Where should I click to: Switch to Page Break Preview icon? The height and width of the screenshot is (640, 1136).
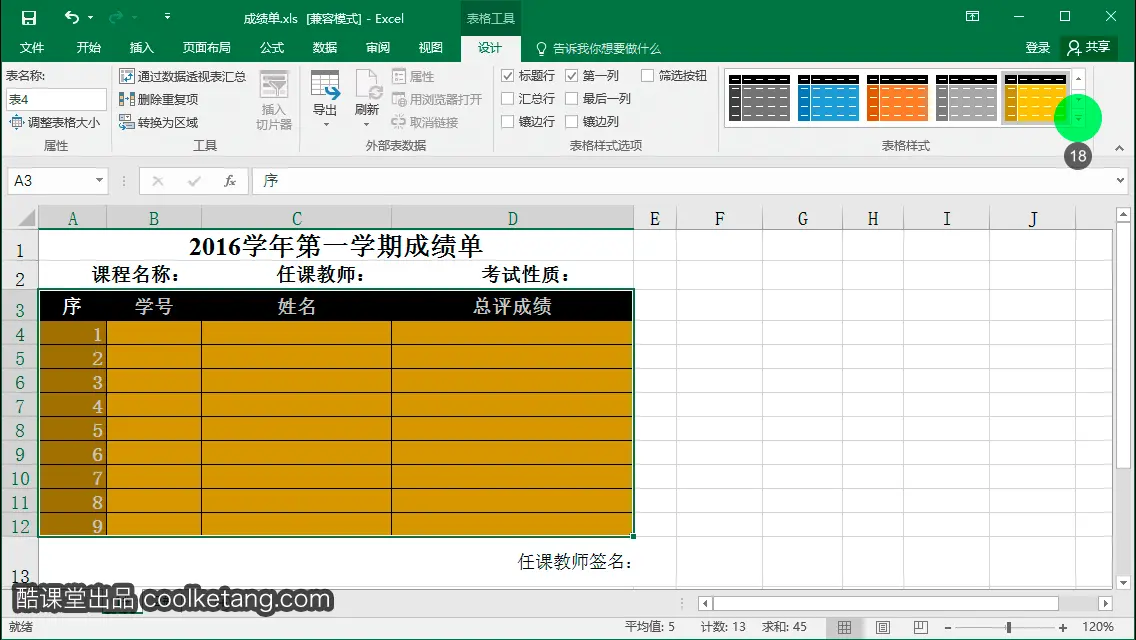(x=921, y=628)
